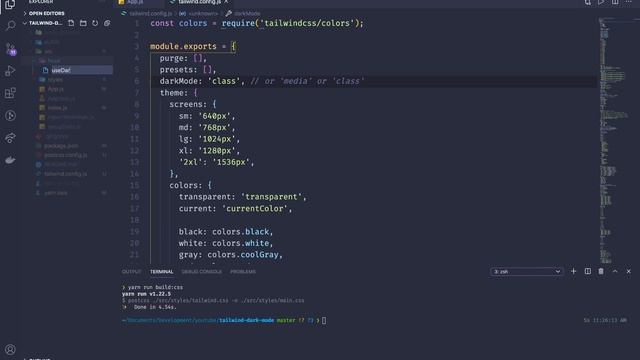Image resolution: width=640 pixels, height=360 pixels.
Task: Maximize the panel with the up chevron
Action: click(615, 271)
